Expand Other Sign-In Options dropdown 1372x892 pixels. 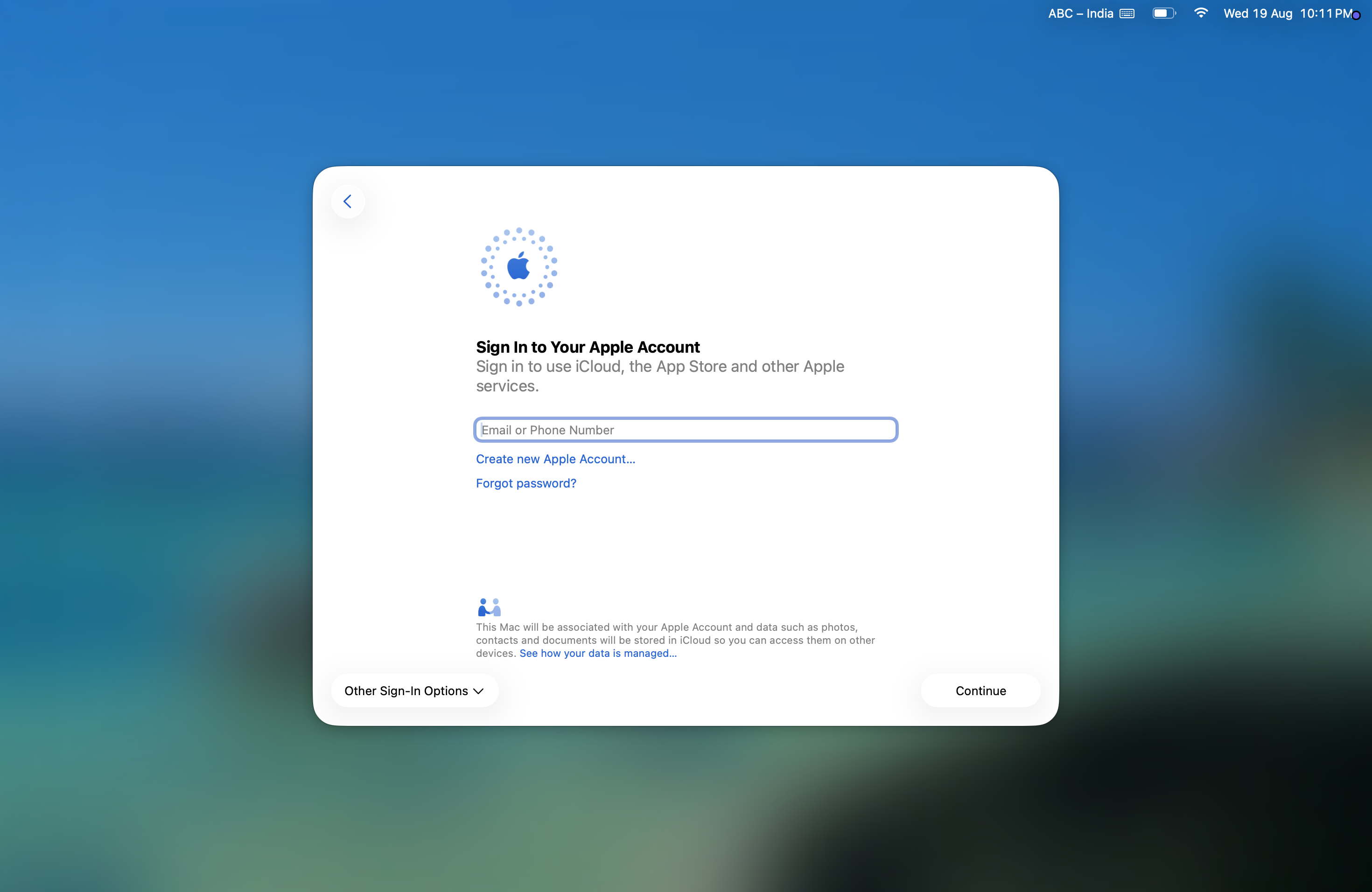coord(414,690)
